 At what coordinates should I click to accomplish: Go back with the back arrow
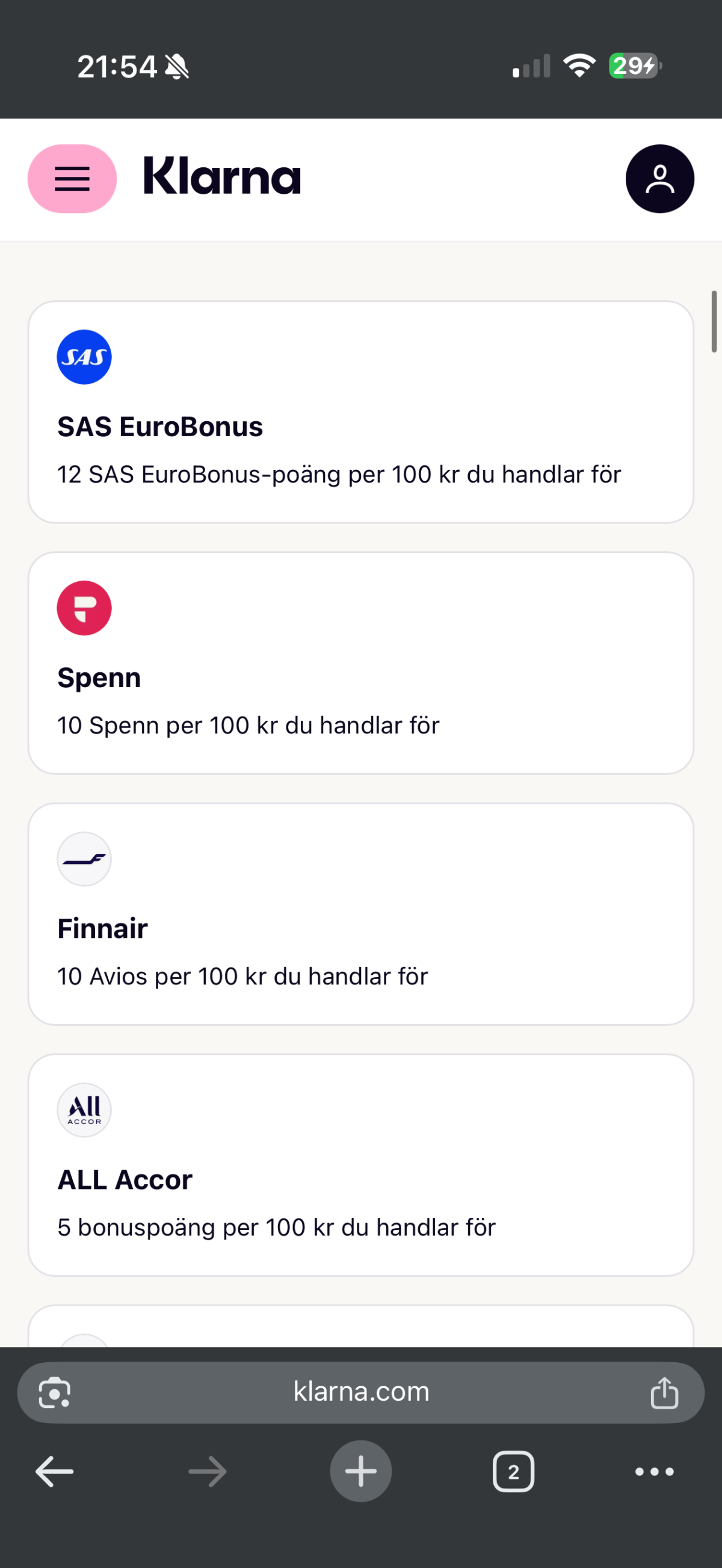[55, 1471]
